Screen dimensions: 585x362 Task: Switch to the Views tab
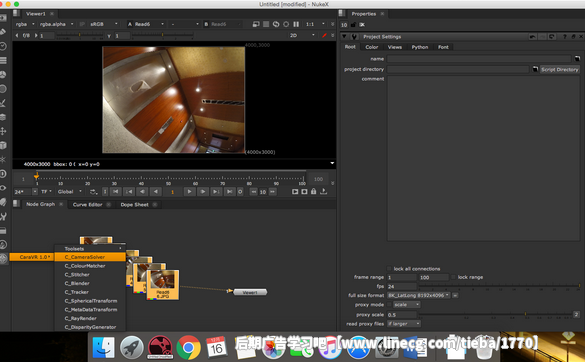pos(395,47)
